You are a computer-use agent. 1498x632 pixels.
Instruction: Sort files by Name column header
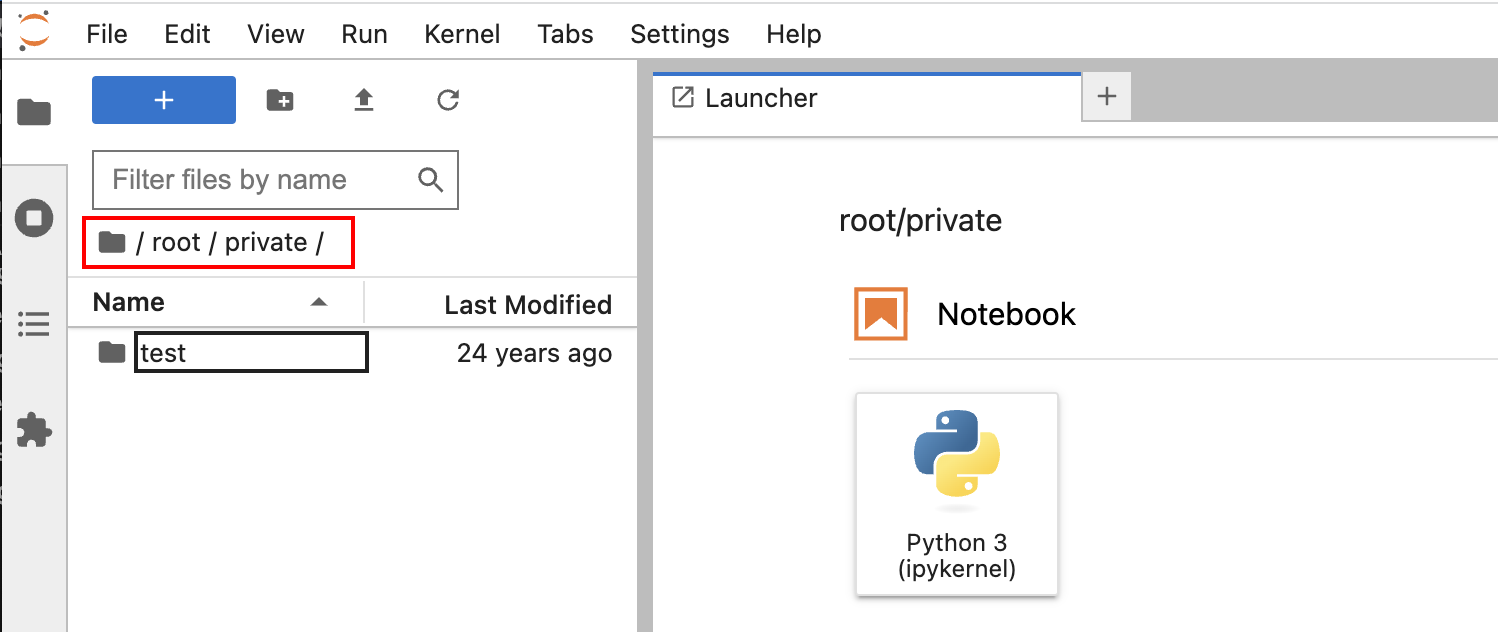pyautogui.click(x=129, y=303)
